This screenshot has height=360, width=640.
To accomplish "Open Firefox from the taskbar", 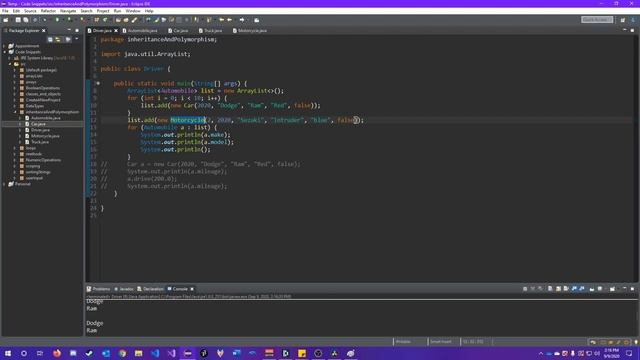I will 57,353.
